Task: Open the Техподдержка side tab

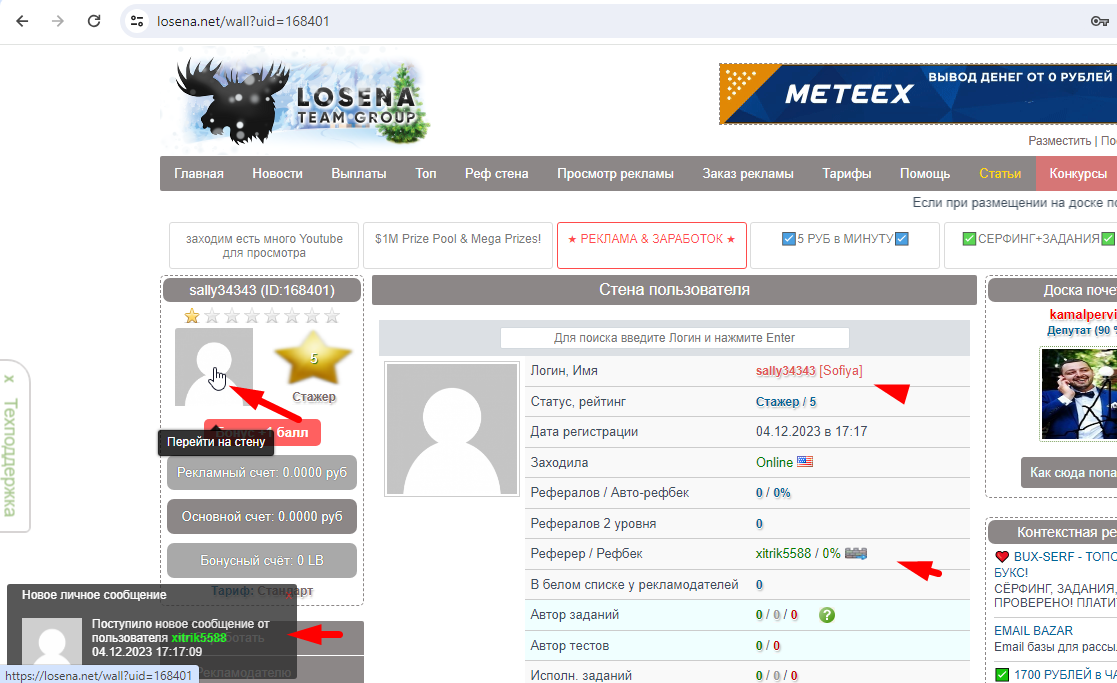Action: click(10, 457)
